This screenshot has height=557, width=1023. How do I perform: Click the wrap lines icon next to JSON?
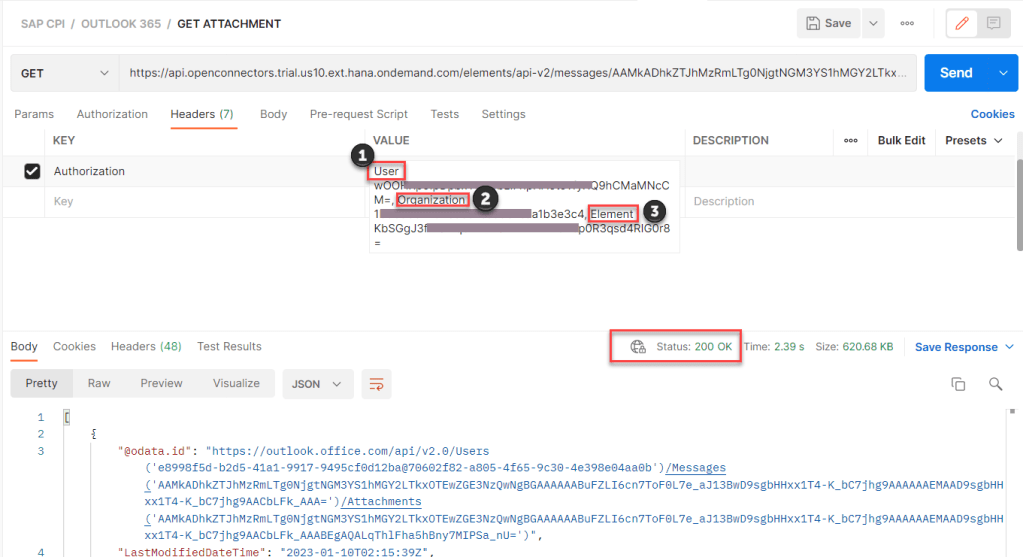point(377,383)
